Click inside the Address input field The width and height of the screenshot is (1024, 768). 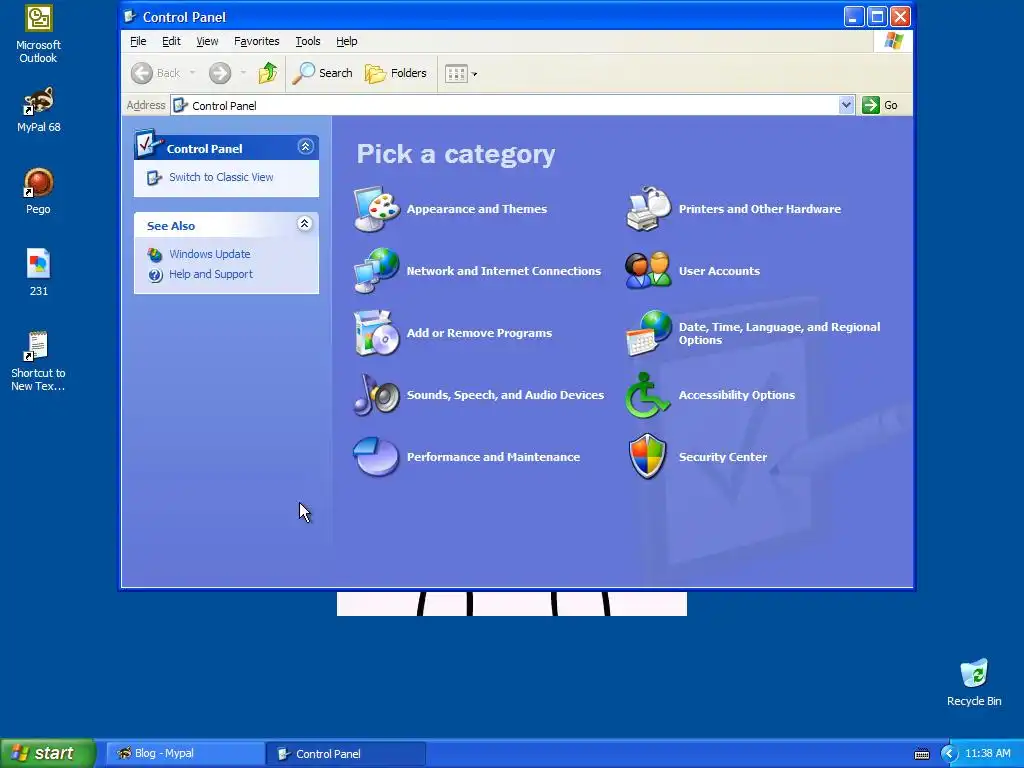tap(504, 105)
